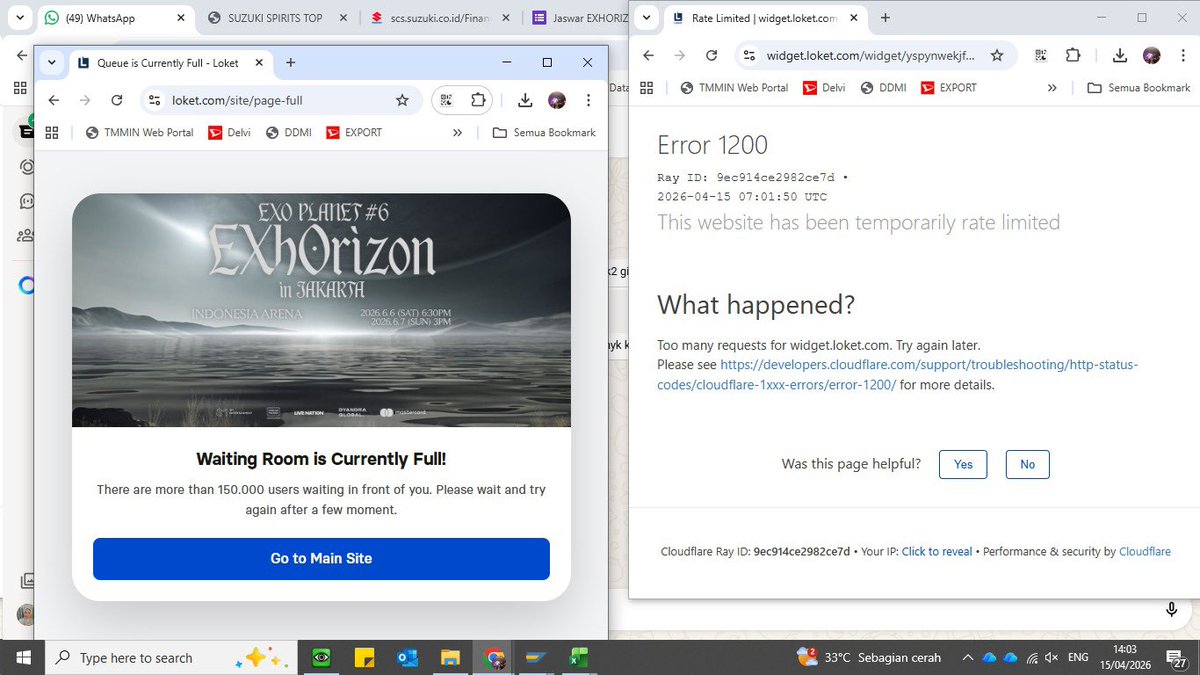1200x675 pixels.
Task: Open profile avatar in the Queue is Full window
Action: (557, 100)
